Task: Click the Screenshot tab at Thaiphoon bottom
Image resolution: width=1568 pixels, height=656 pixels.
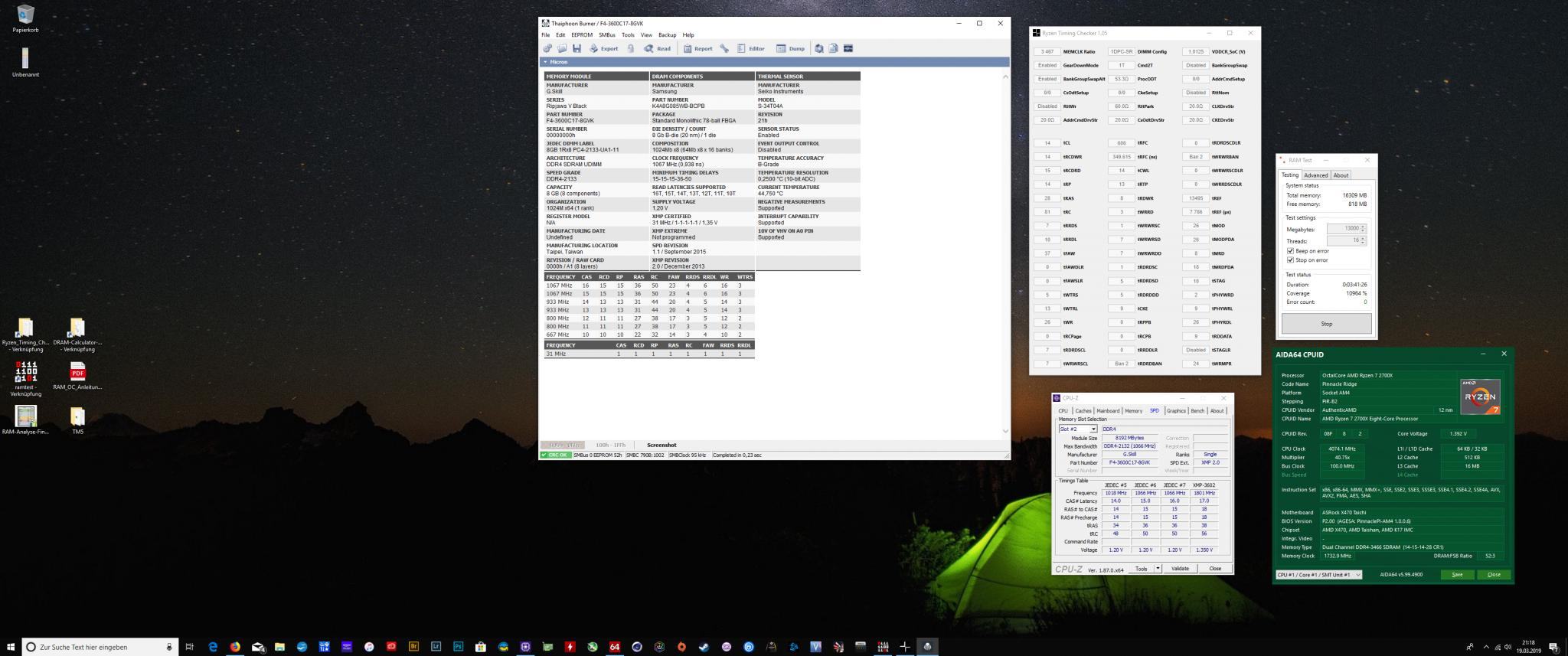Action: click(x=661, y=445)
